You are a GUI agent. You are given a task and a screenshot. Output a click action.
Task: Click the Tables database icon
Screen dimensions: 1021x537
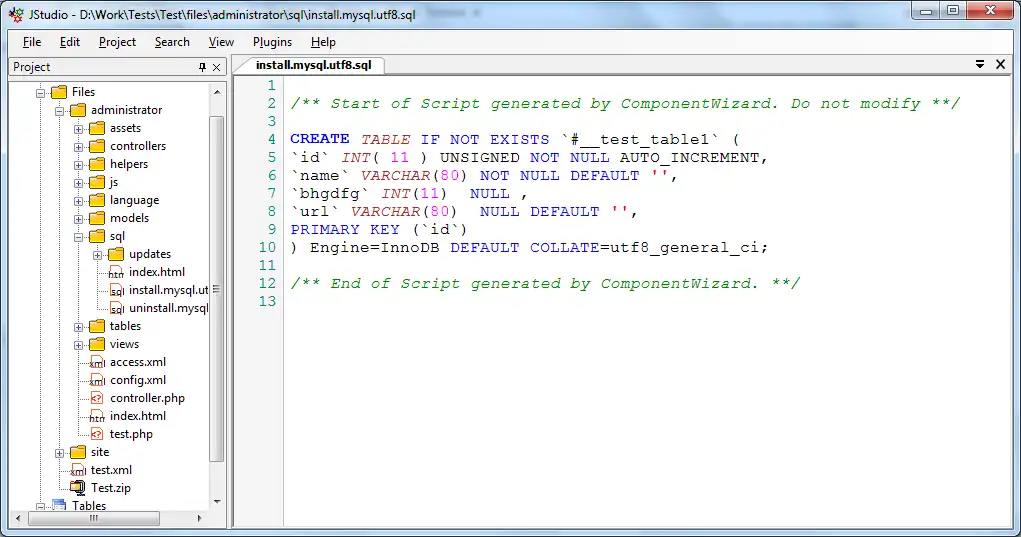(59, 505)
